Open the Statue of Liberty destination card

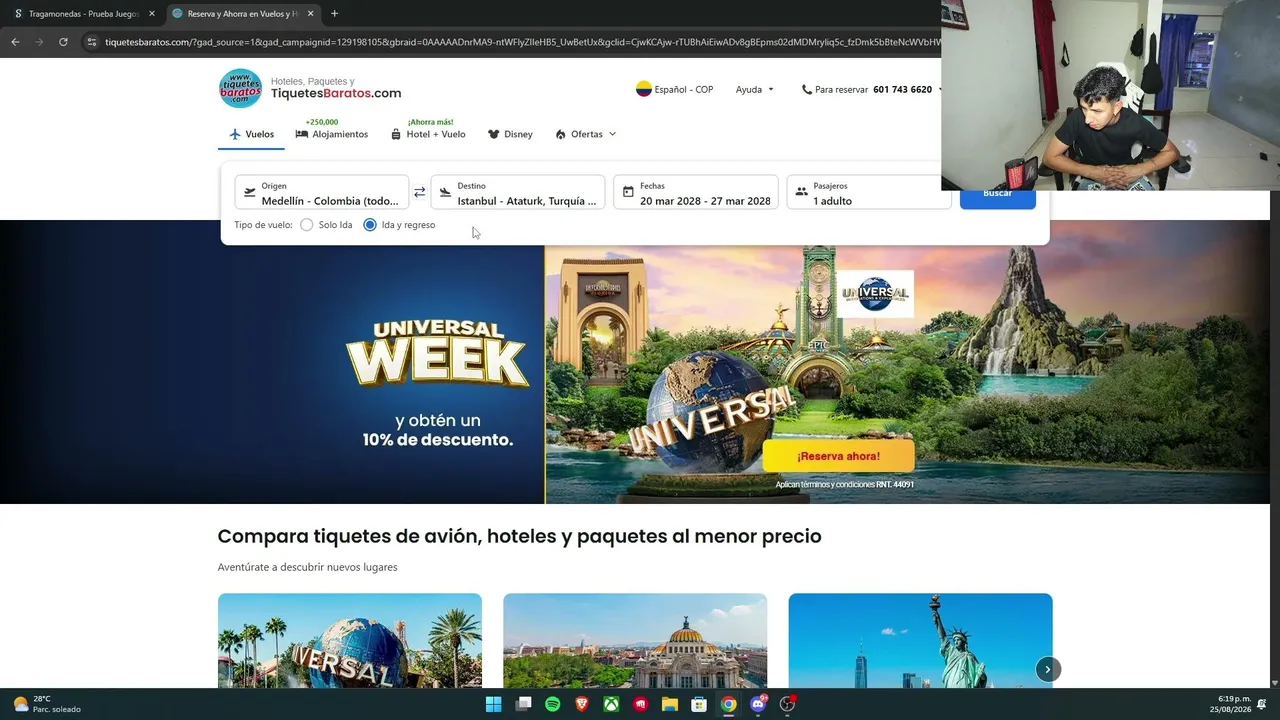(x=920, y=640)
